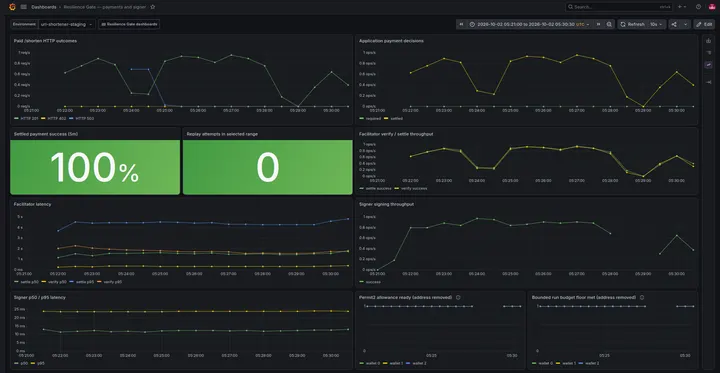Click inside the Search field
Image resolution: width=720 pixels, height=373 pixels.
click(619, 7)
